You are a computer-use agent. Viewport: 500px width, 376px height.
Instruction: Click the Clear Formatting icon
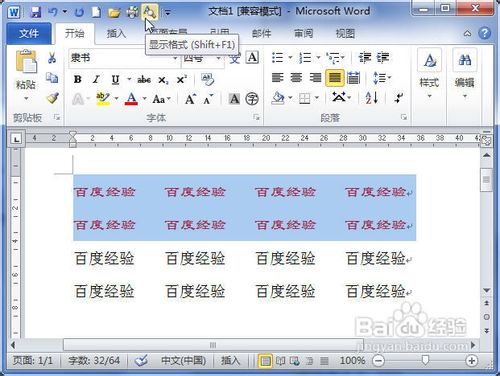tap(208, 79)
